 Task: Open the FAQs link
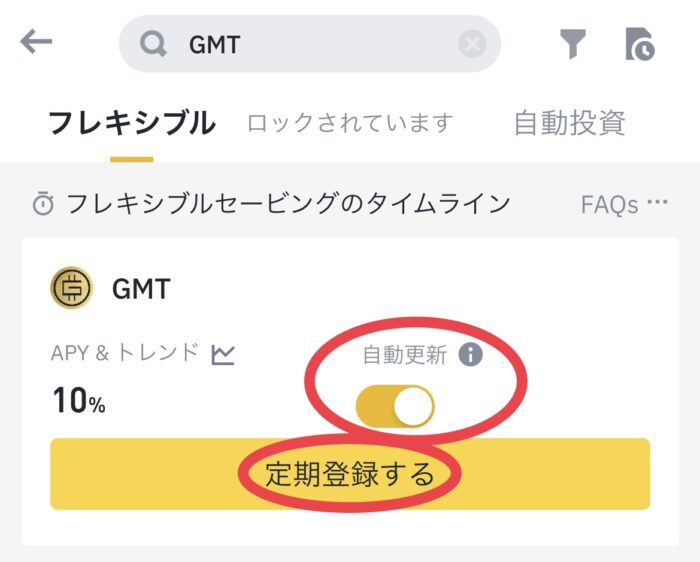pyautogui.click(x=609, y=204)
